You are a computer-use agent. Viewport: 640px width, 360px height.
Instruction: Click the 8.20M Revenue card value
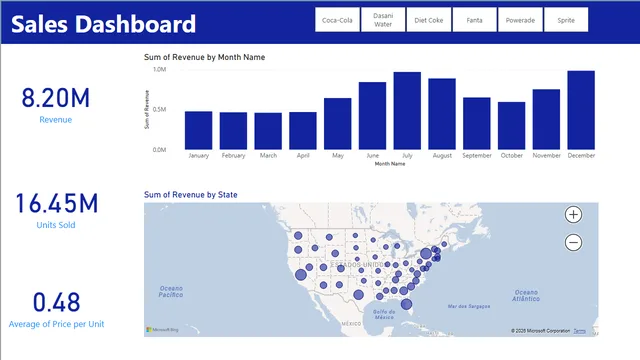[56, 98]
